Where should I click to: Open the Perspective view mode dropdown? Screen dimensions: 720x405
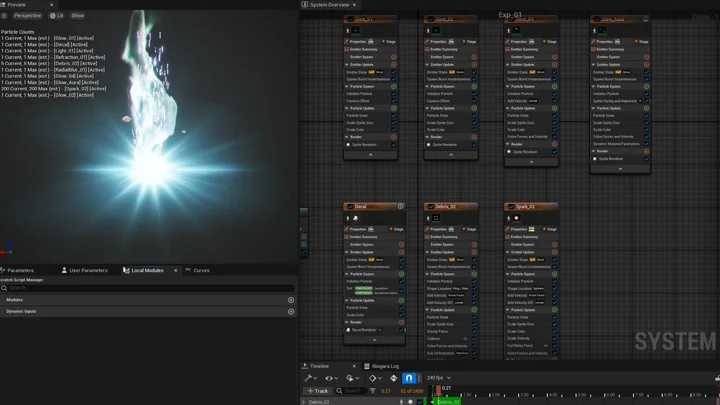[x=27, y=16]
